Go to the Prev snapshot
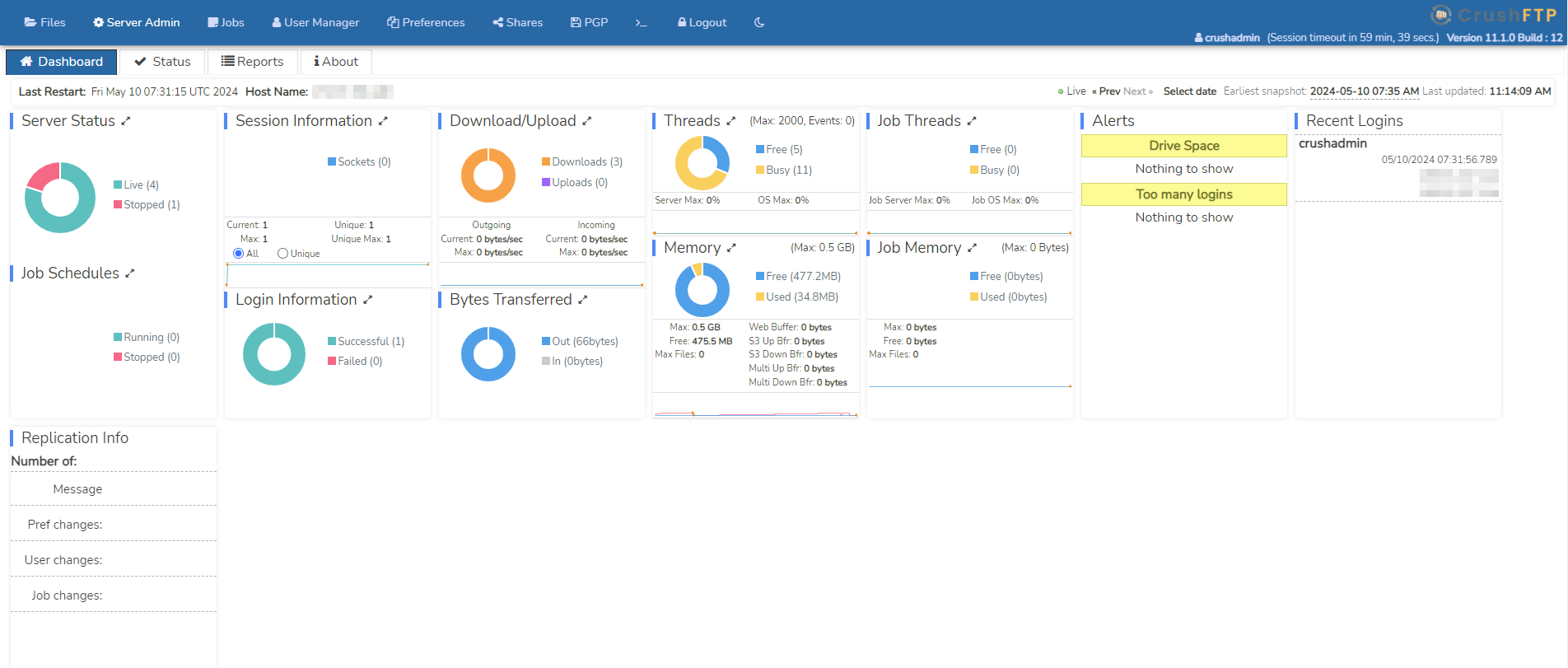This screenshot has width=1568, height=668. pos(1106,91)
